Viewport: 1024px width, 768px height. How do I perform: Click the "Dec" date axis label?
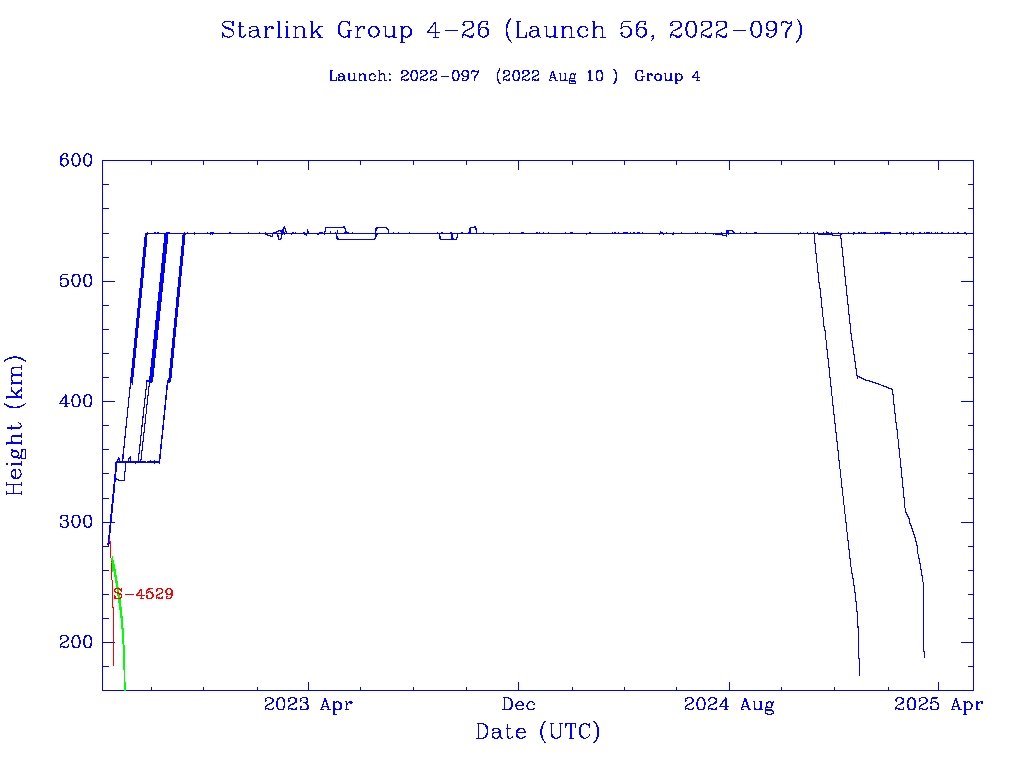point(519,704)
